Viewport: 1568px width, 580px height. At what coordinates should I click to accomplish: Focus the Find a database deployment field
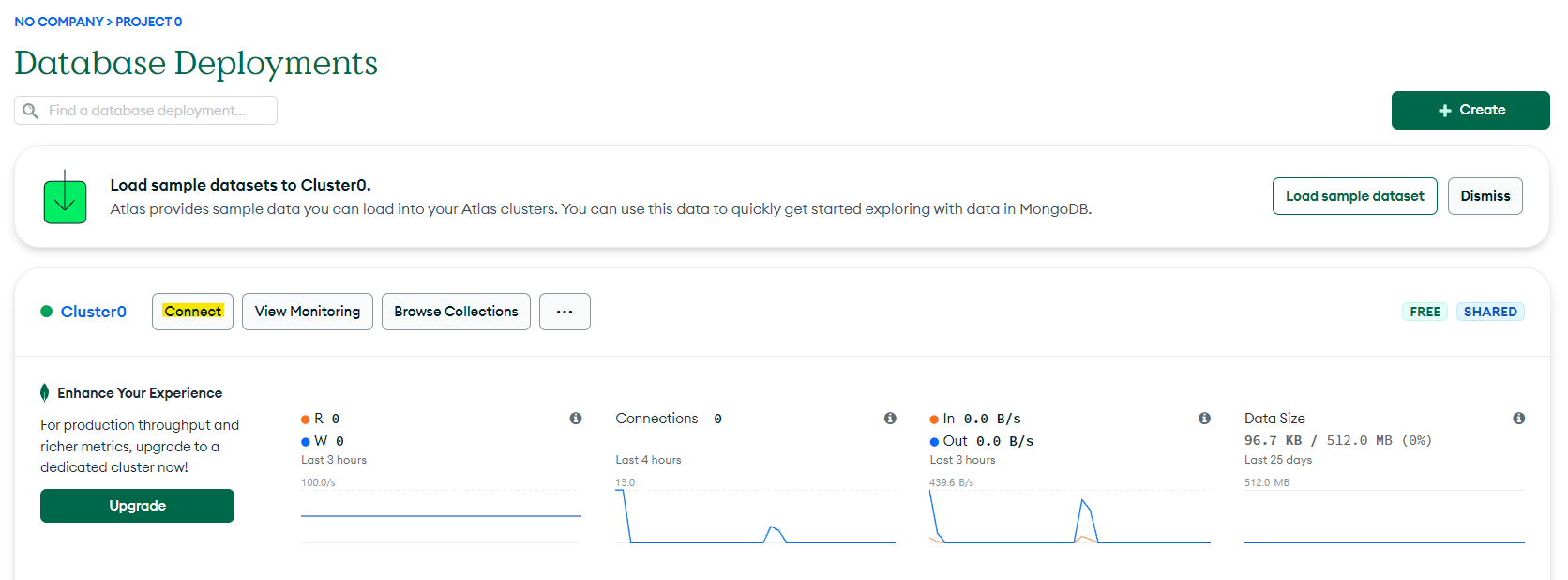[145, 110]
